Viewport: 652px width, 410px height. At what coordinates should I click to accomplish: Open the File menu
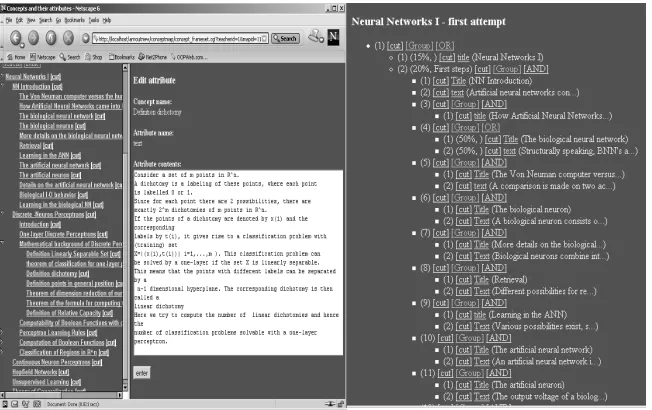[x=9, y=20]
